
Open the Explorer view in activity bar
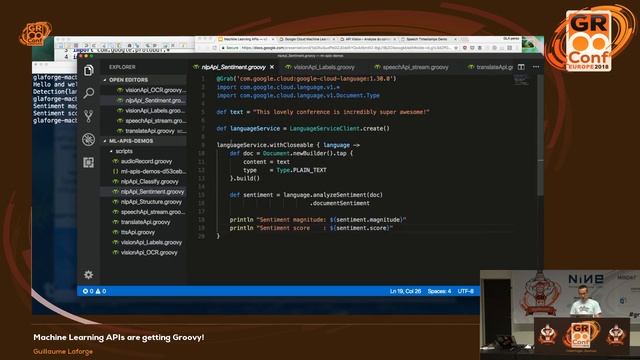[x=89, y=71]
